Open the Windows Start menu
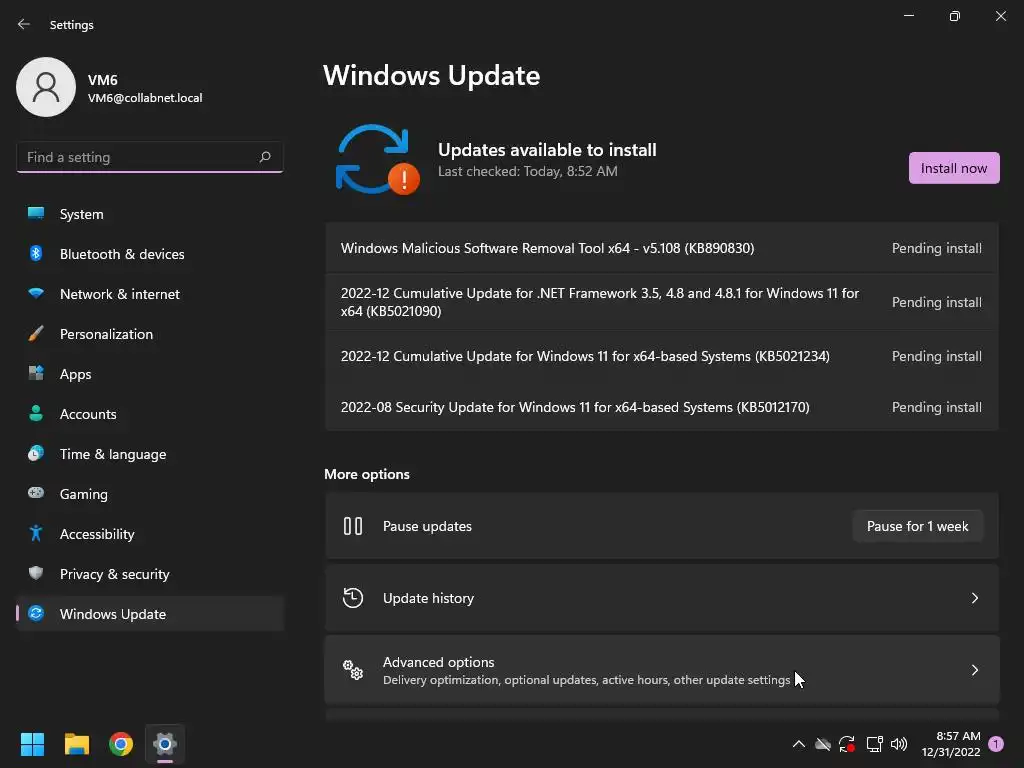 pos(32,744)
